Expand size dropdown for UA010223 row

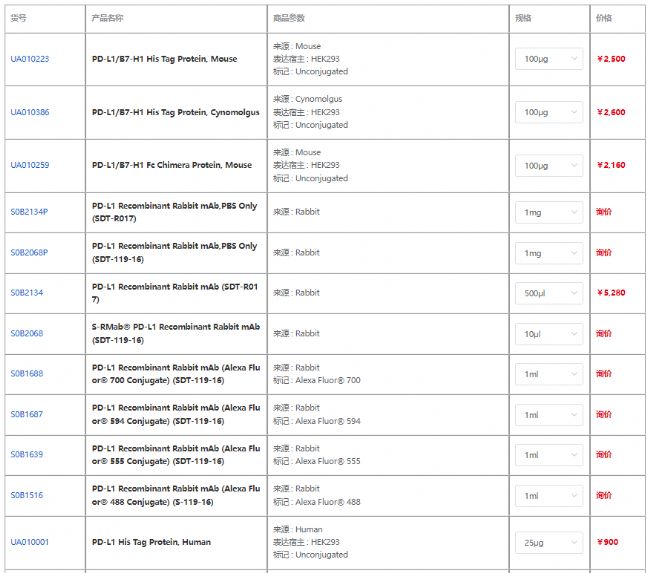click(549, 59)
